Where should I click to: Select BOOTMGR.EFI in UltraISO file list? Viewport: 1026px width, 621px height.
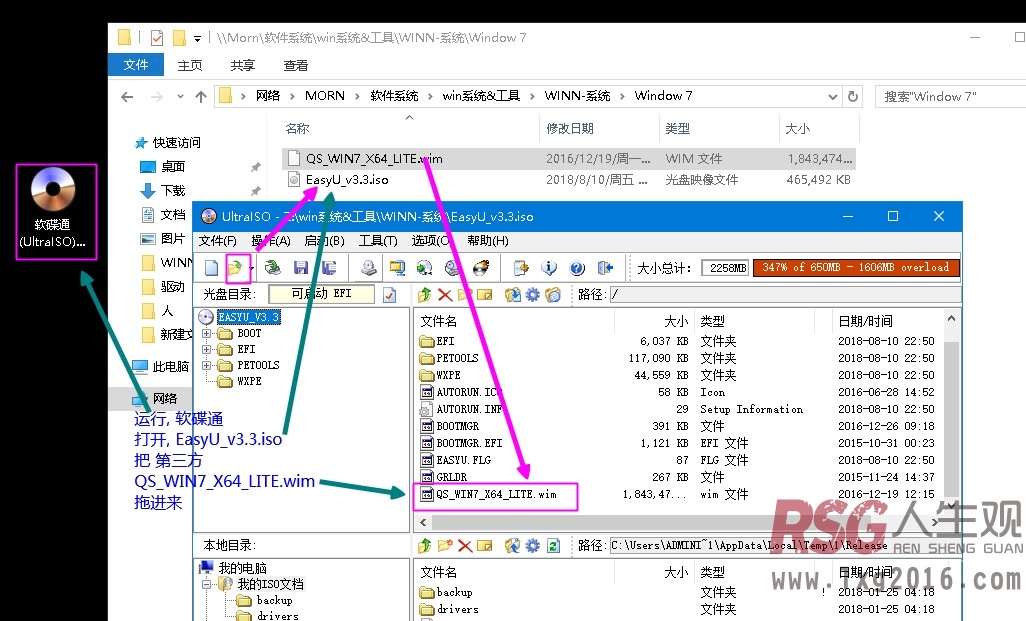(469, 443)
